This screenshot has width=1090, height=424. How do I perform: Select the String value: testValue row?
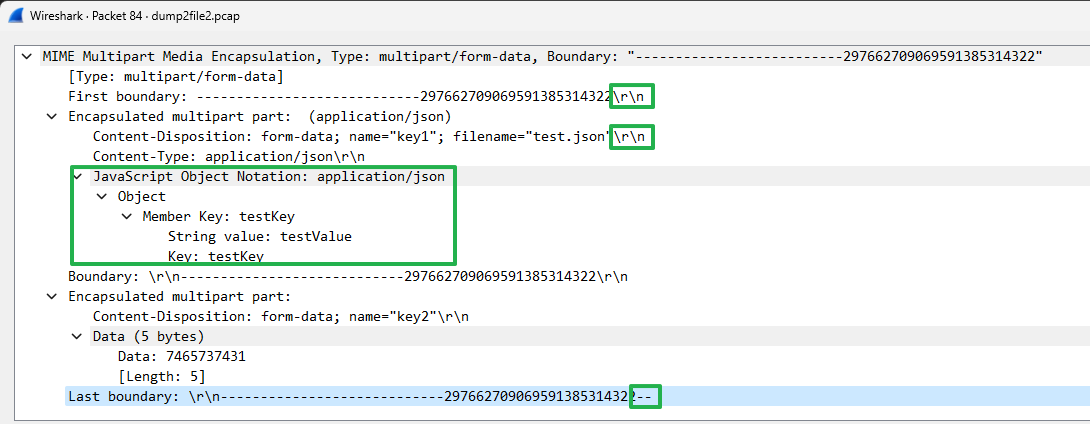259,236
